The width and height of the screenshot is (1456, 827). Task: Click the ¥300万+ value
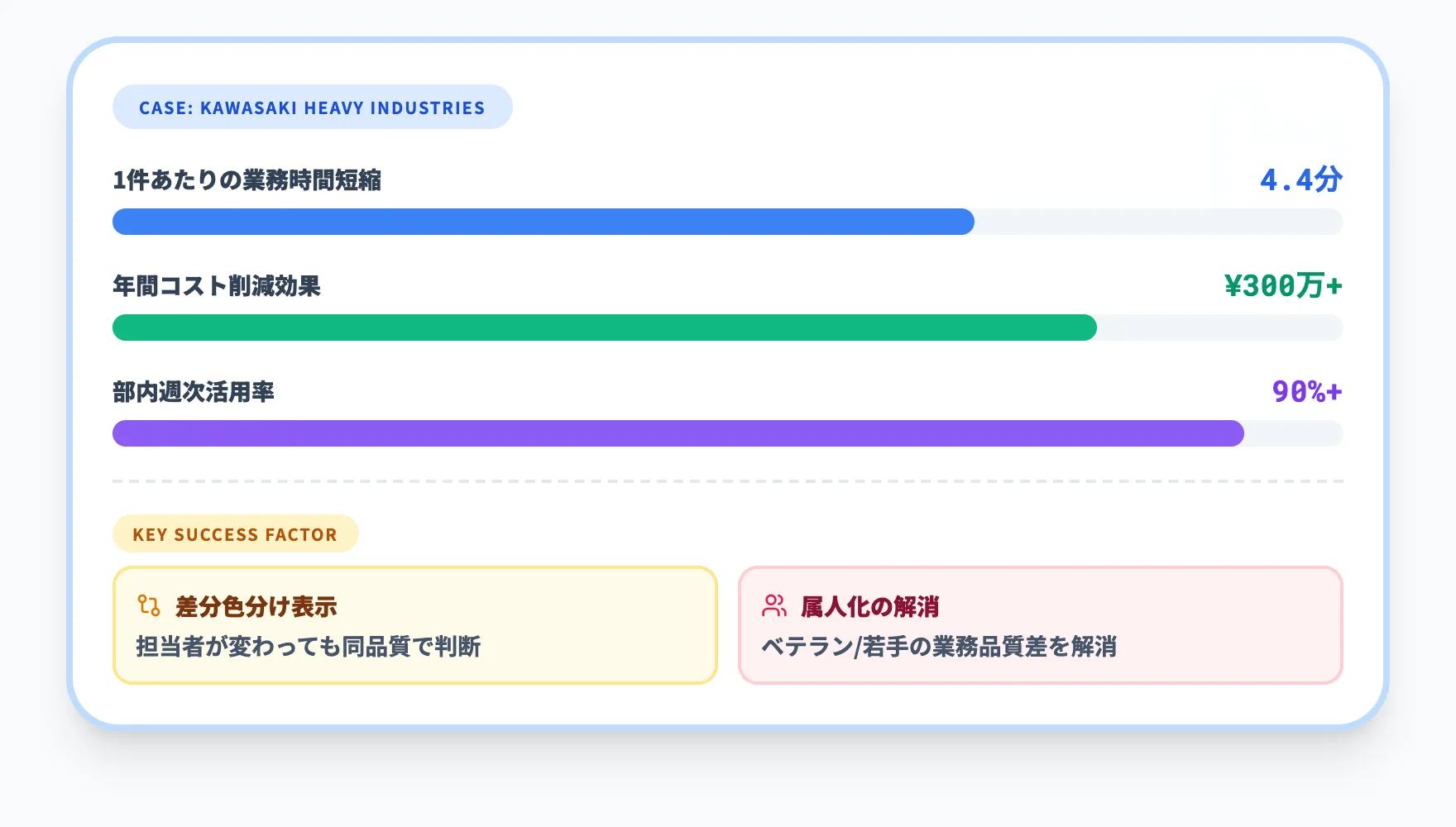pyautogui.click(x=1283, y=286)
